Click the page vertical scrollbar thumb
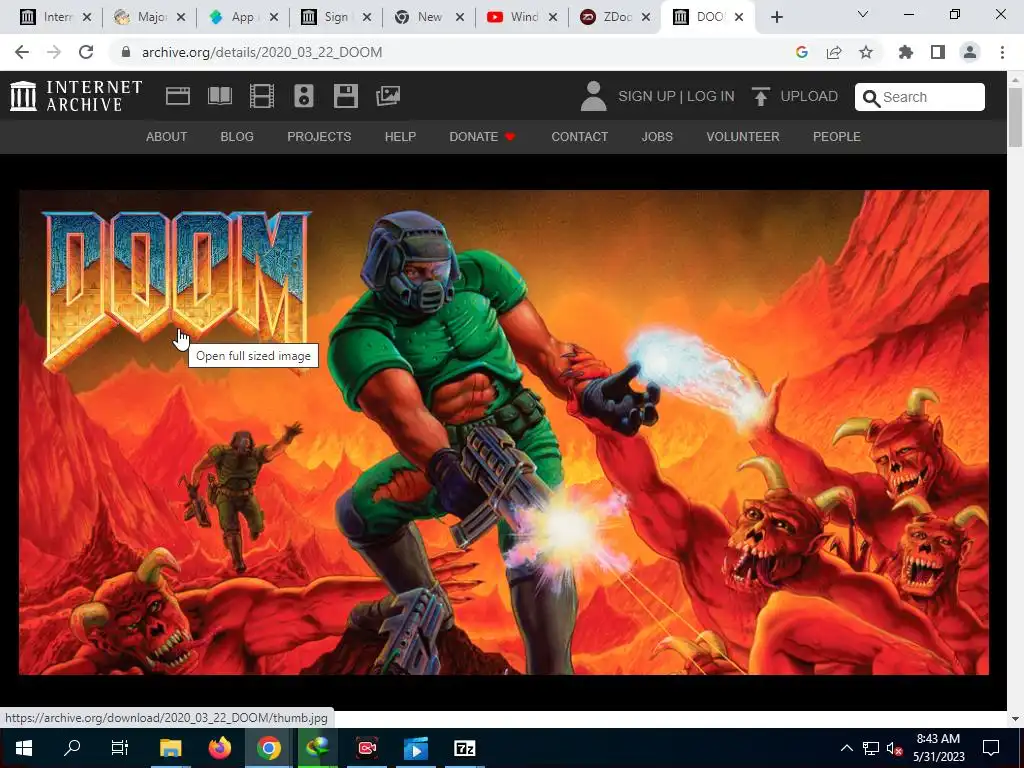This screenshot has height=768, width=1024. coord(1016,116)
